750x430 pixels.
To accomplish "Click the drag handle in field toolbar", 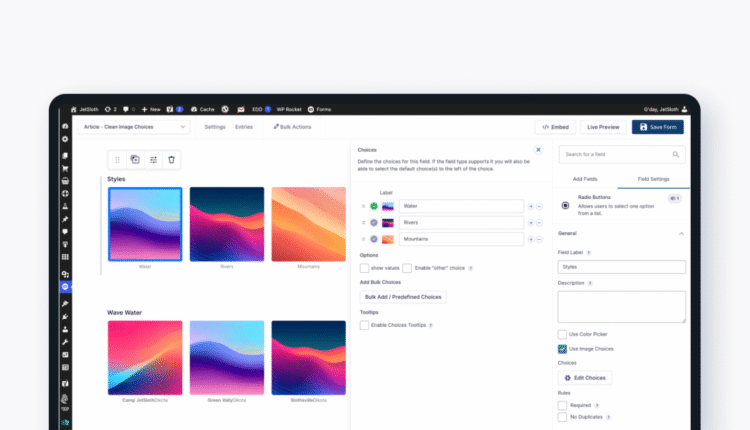I will (x=117, y=160).
